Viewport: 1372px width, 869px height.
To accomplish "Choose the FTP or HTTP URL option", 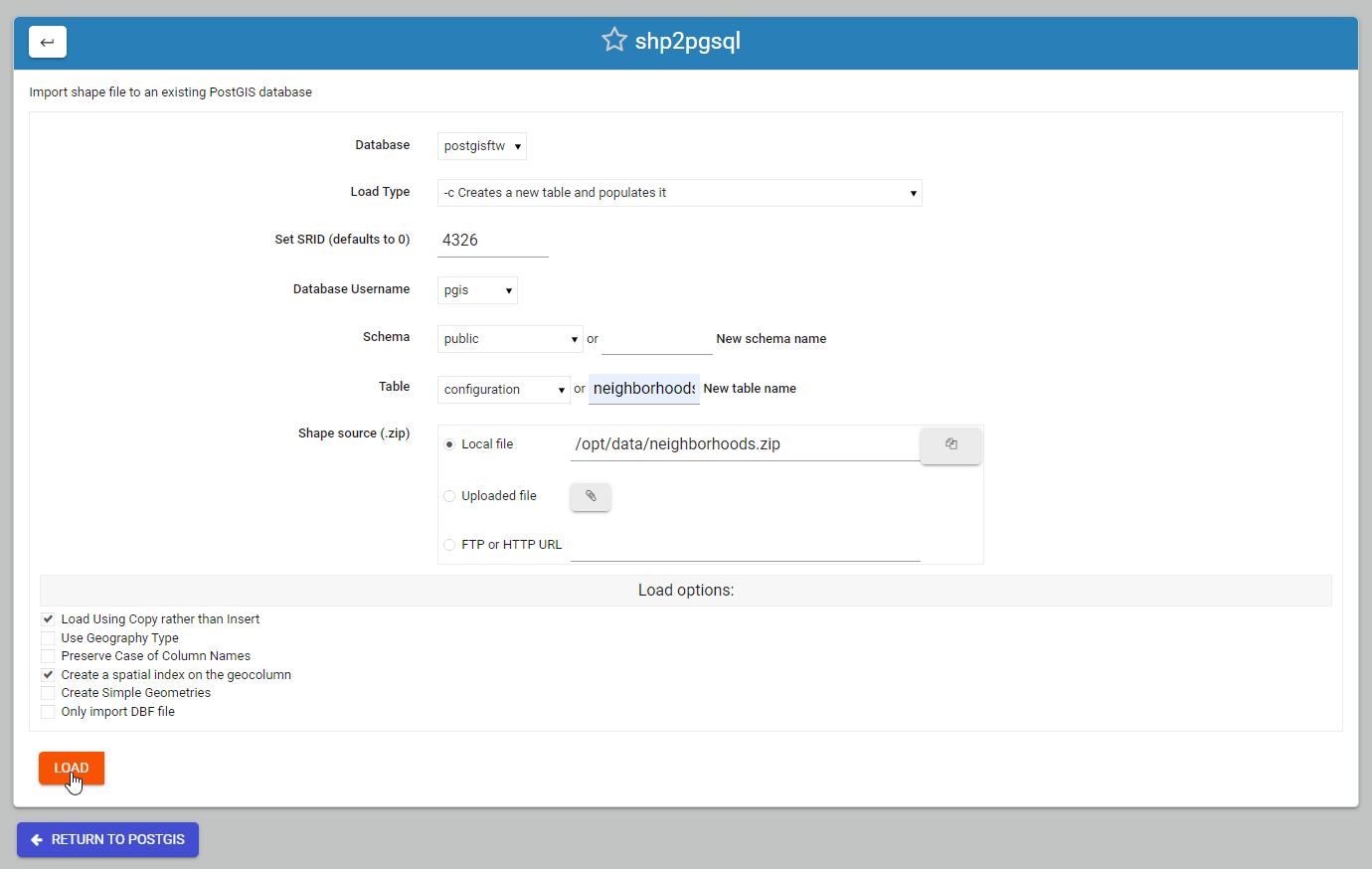I will pyautogui.click(x=449, y=545).
